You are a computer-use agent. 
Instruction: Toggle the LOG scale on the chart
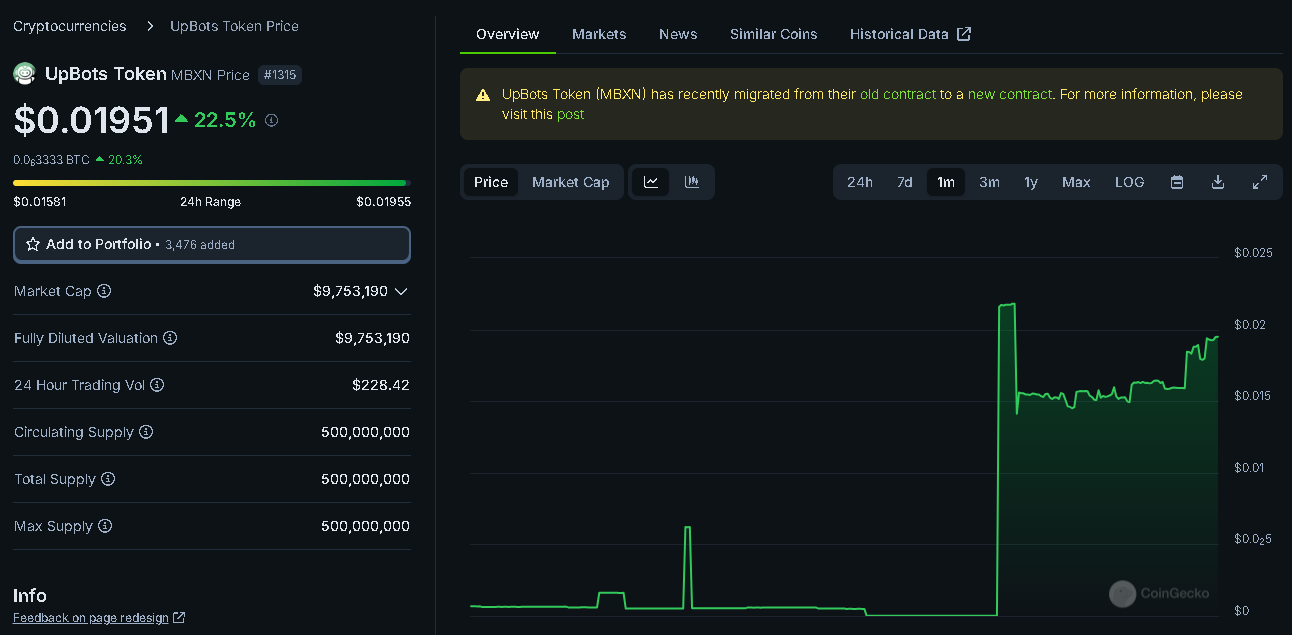pos(1129,182)
